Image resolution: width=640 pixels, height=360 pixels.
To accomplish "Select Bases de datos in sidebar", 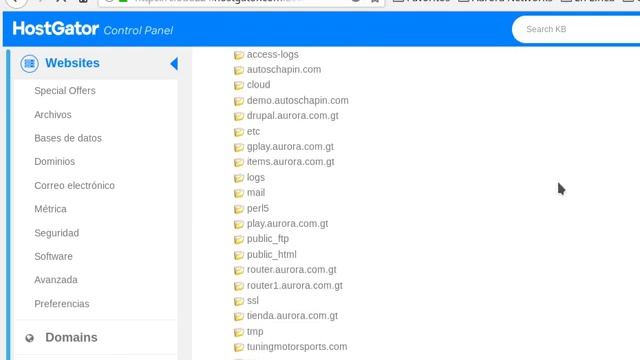I will coord(68,138).
